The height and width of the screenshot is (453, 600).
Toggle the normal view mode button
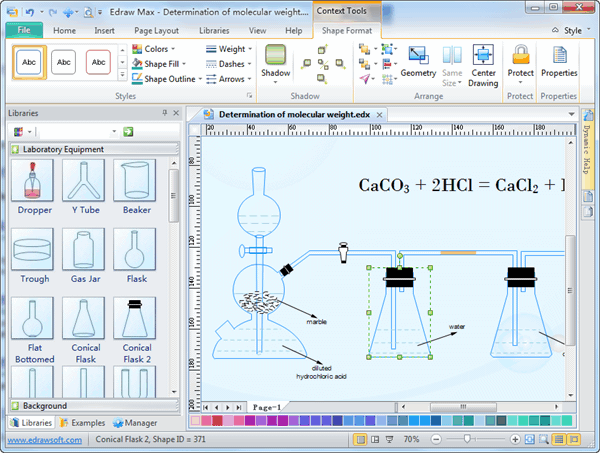click(x=361, y=439)
